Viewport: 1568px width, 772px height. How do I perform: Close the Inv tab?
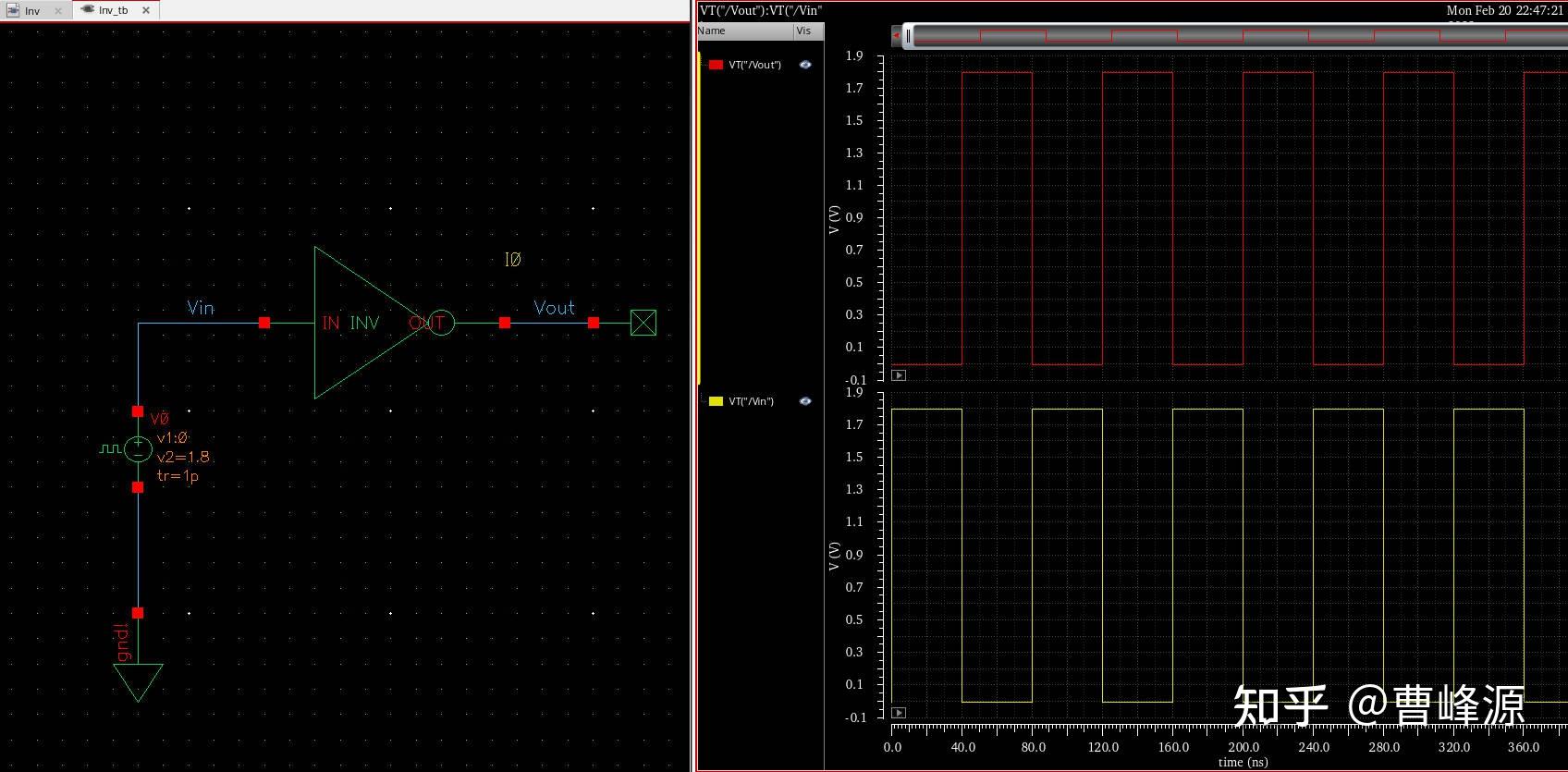(58, 11)
